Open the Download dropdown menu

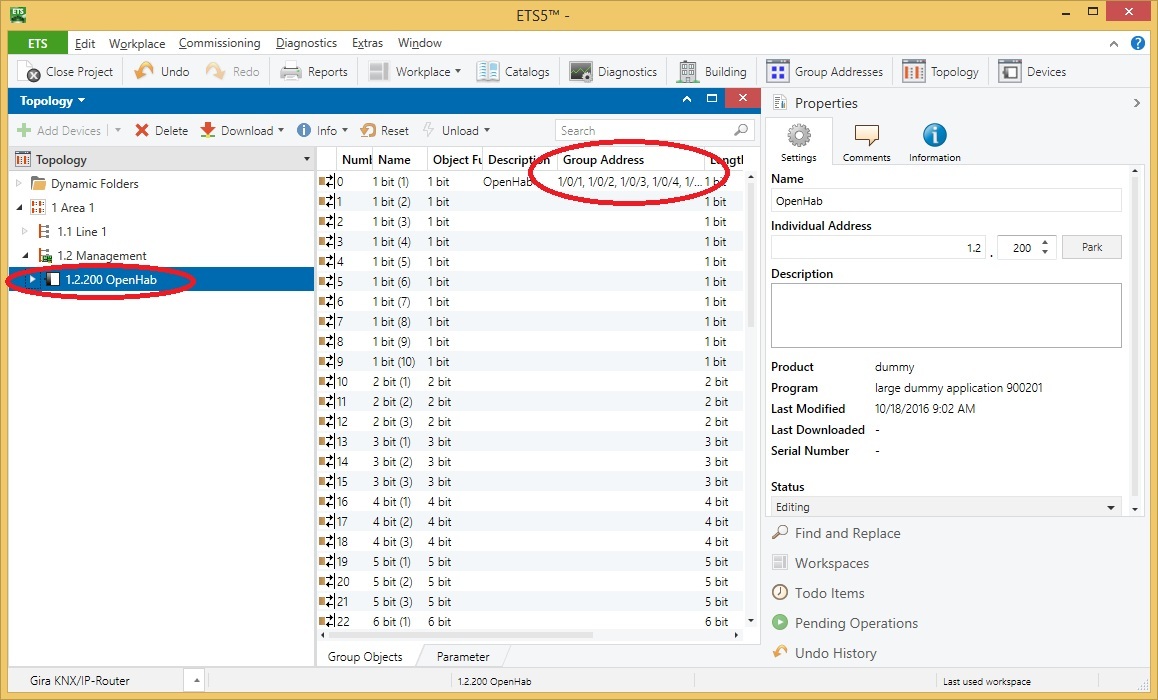tap(282, 130)
